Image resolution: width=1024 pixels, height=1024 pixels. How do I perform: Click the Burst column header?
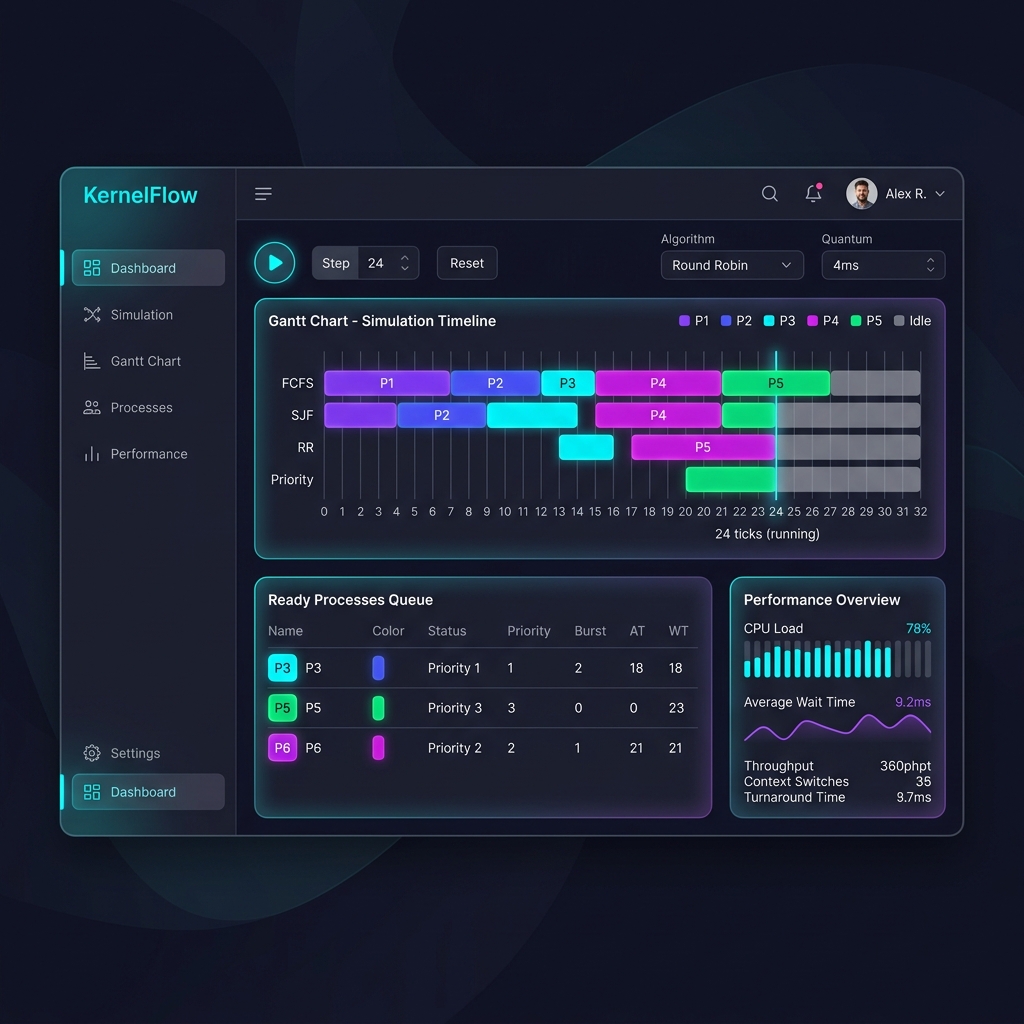click(590, 631)
